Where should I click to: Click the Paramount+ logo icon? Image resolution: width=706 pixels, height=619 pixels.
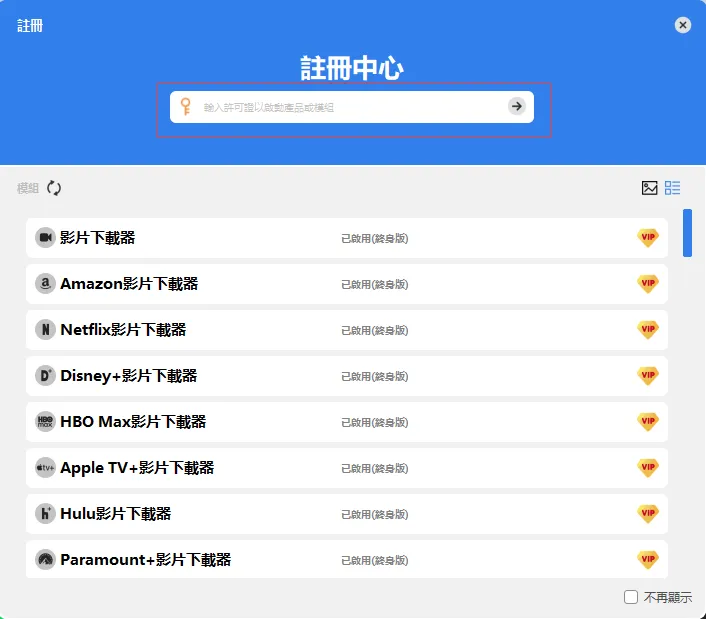click(45, 560)
